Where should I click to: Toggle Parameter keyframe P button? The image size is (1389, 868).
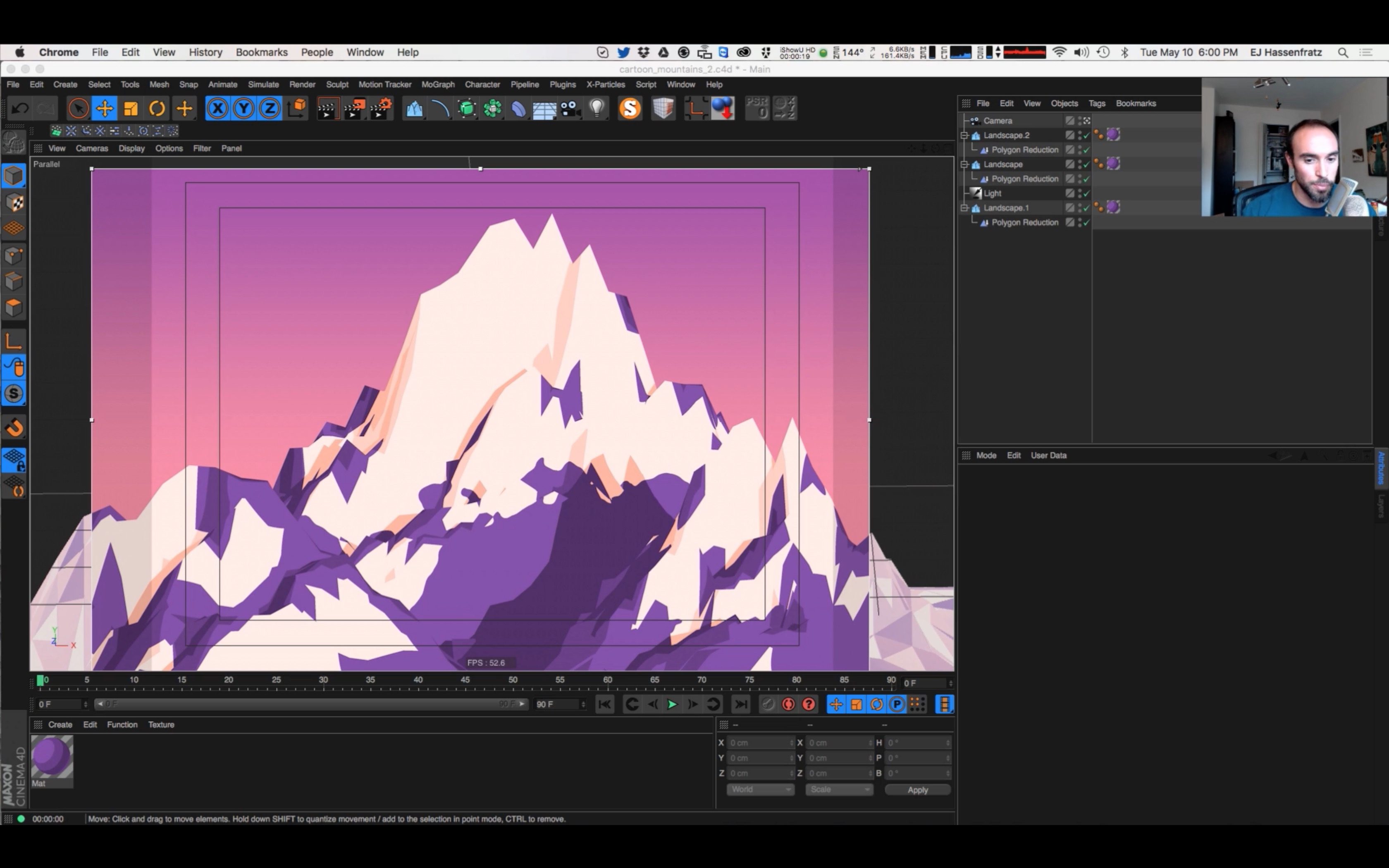pyautogui.click(x=897, y=704)
